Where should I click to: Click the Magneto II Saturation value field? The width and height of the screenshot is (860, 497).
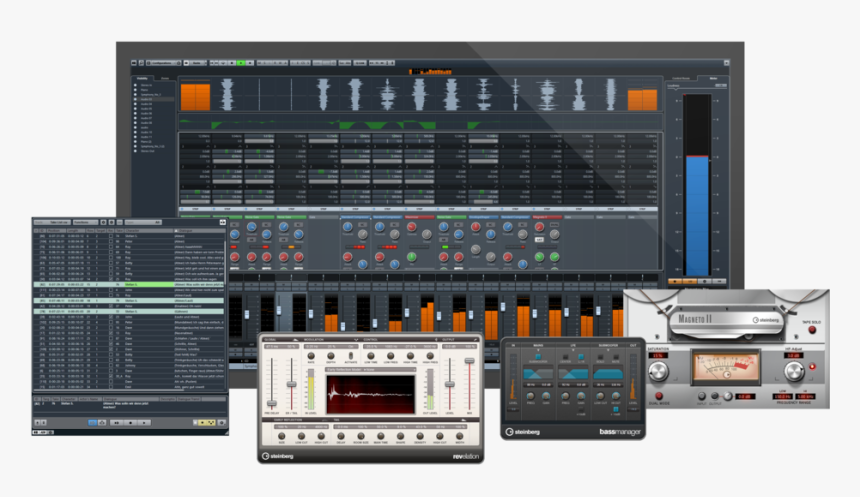[658, 355]
